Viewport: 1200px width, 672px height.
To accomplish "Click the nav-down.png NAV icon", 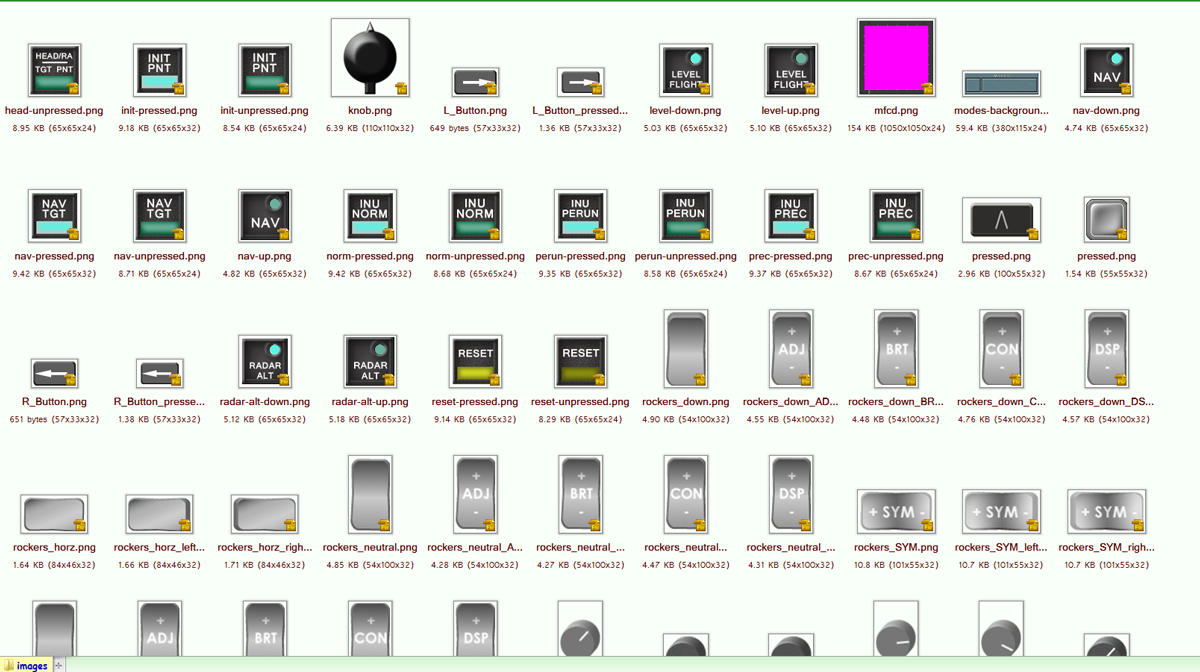I will coord(1106,70).
